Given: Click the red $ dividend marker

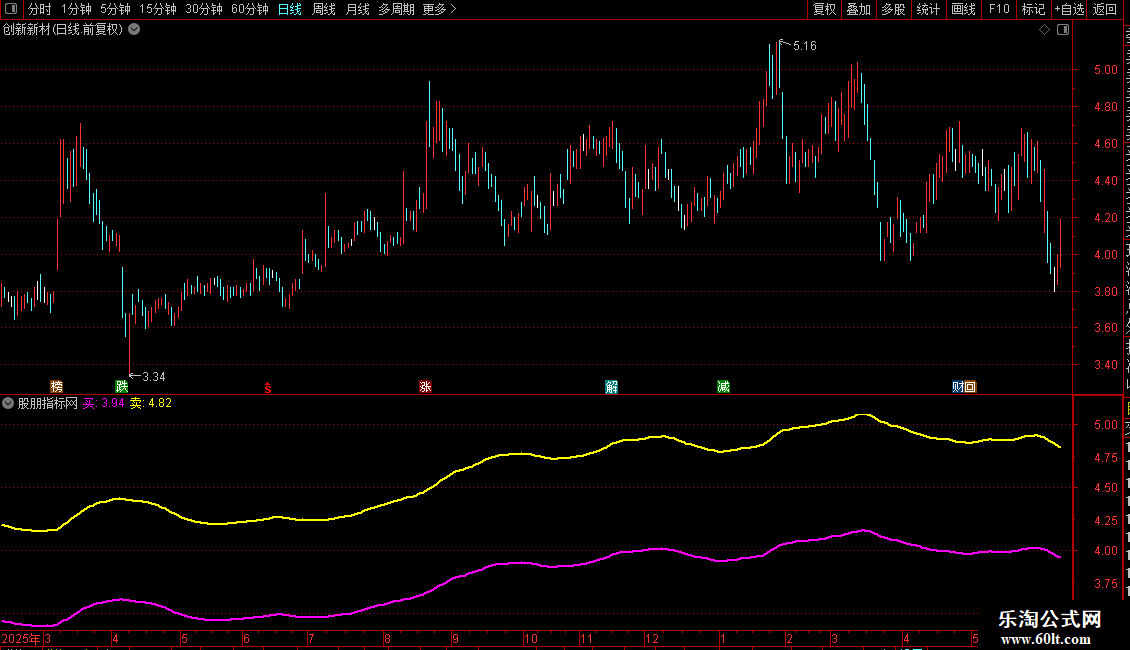Looking at the screenshot, I should click(x=267, y=388).
